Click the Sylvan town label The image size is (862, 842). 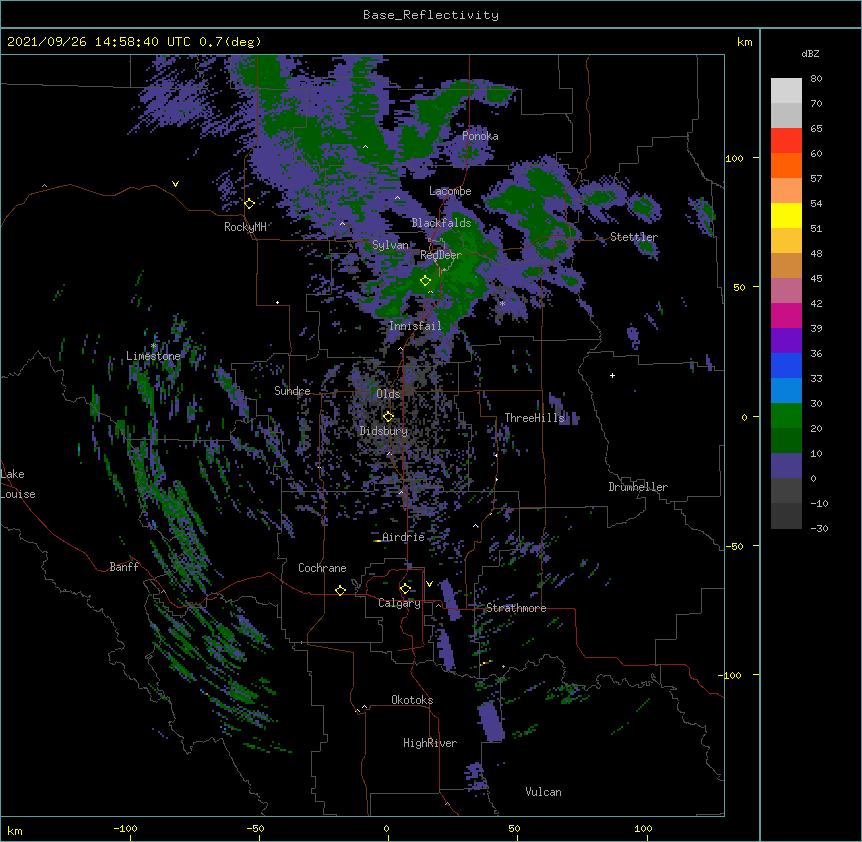(x=390, y=245)
